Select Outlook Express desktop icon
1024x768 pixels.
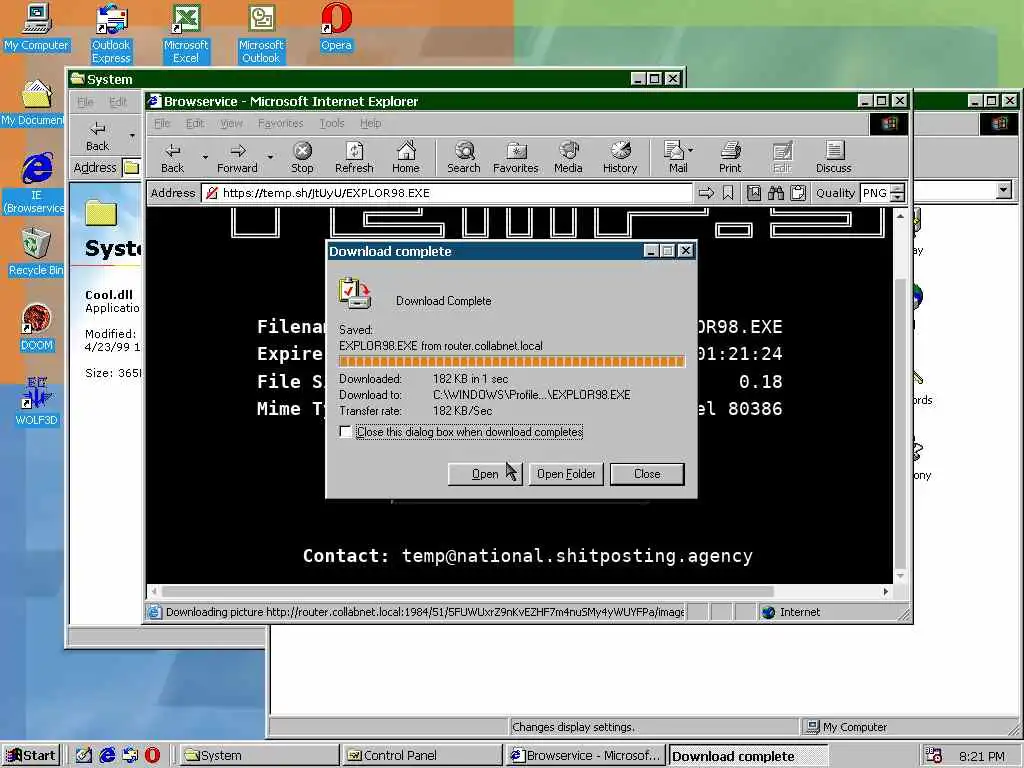click(x=111, y=34)
